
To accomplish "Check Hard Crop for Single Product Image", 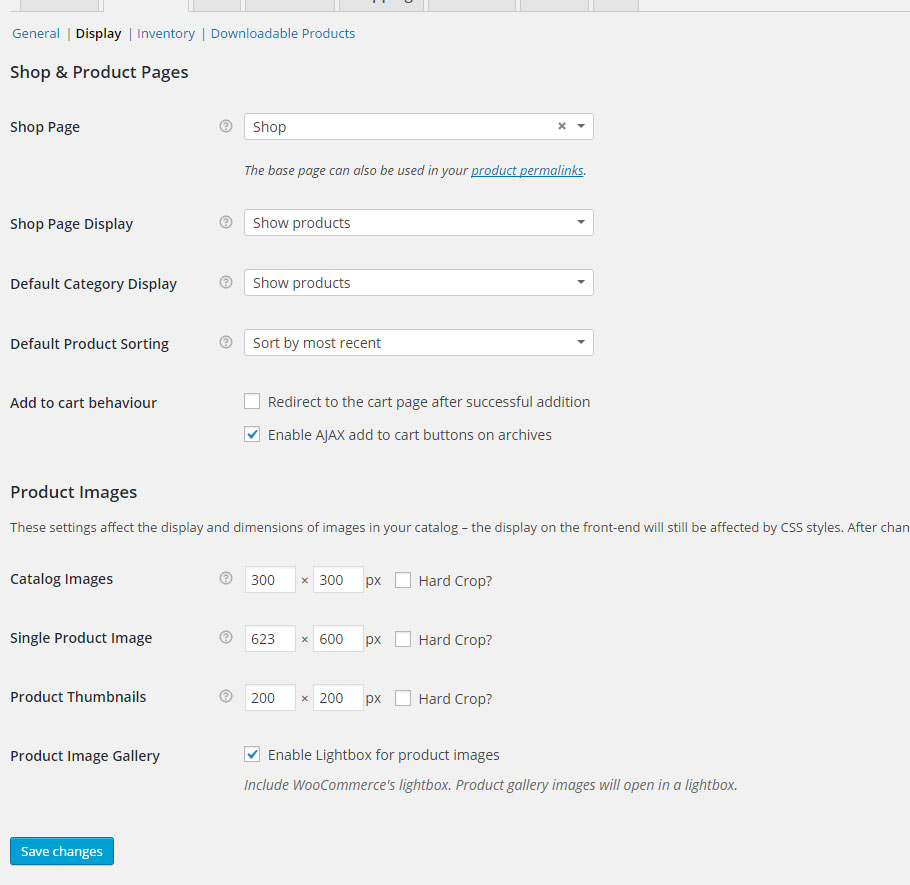I will [x=403, y=640].
